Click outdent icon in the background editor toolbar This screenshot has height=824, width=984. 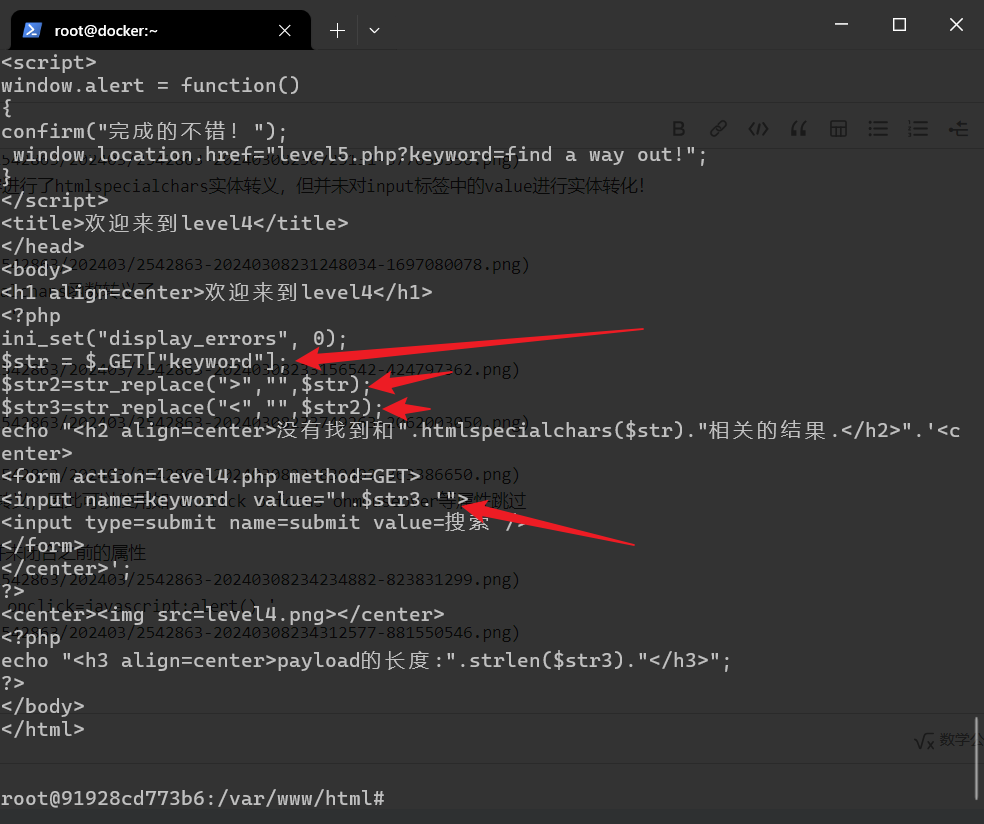[x=958, y=129]
